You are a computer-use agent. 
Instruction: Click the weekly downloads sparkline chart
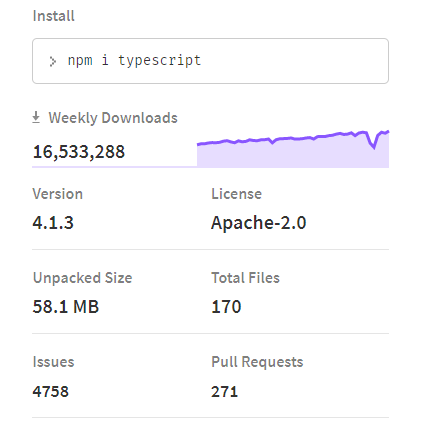tap(293, 149)
